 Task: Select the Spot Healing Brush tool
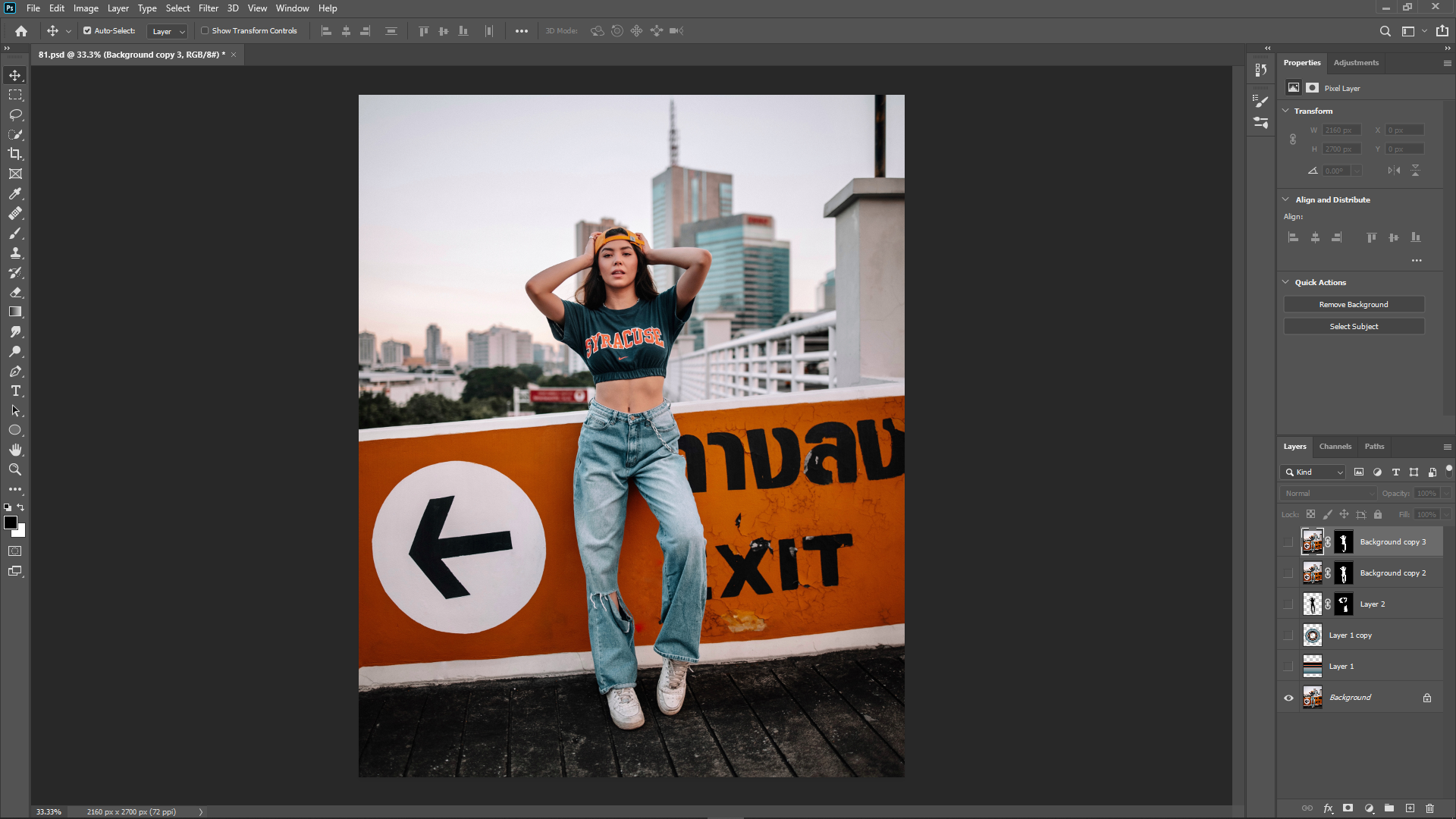[15, 213]
